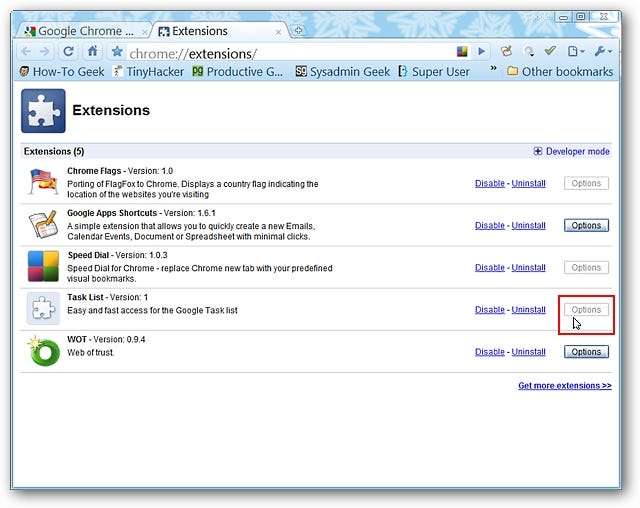Click the Speed Dial title text
This screenshot has width=640, height=508.
tap(88, 255)
